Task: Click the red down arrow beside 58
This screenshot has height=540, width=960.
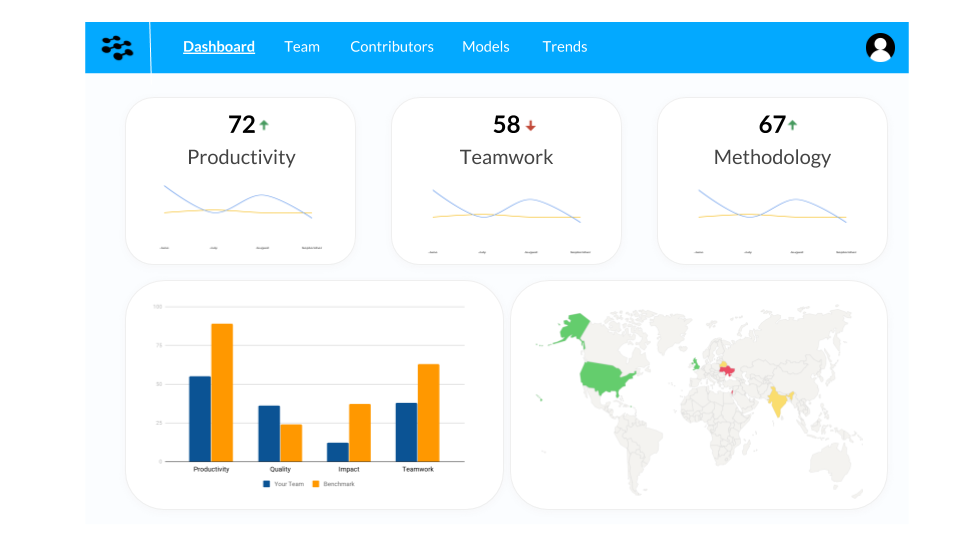Action: 531,126
